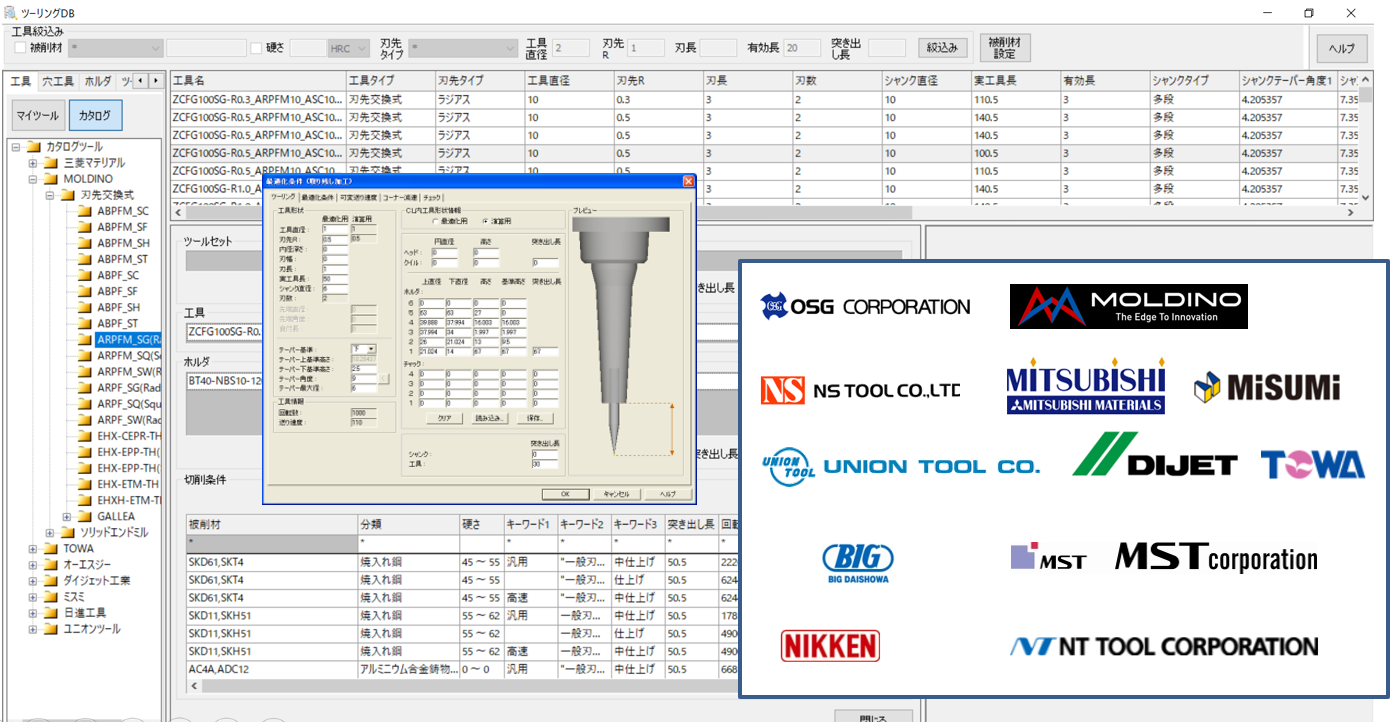Switch to the ホルダ tab
Viewport: 1394px width, 722px height.
98,80
